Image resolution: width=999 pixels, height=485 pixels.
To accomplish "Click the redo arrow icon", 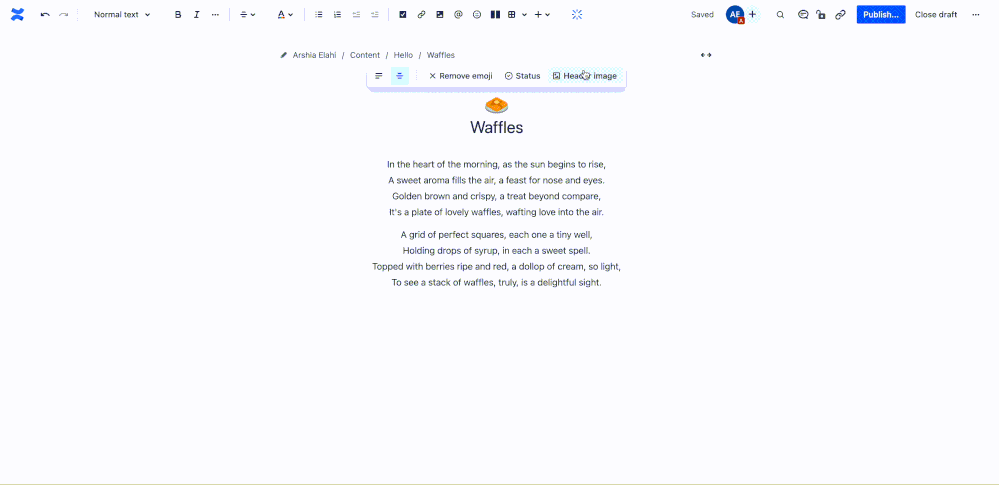I will pyautogui.click(x=64, y=15).
